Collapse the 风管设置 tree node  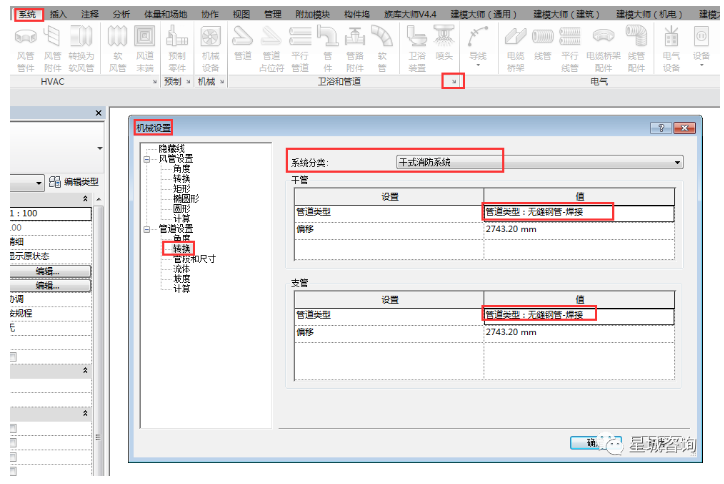click(x=147, y=159)
